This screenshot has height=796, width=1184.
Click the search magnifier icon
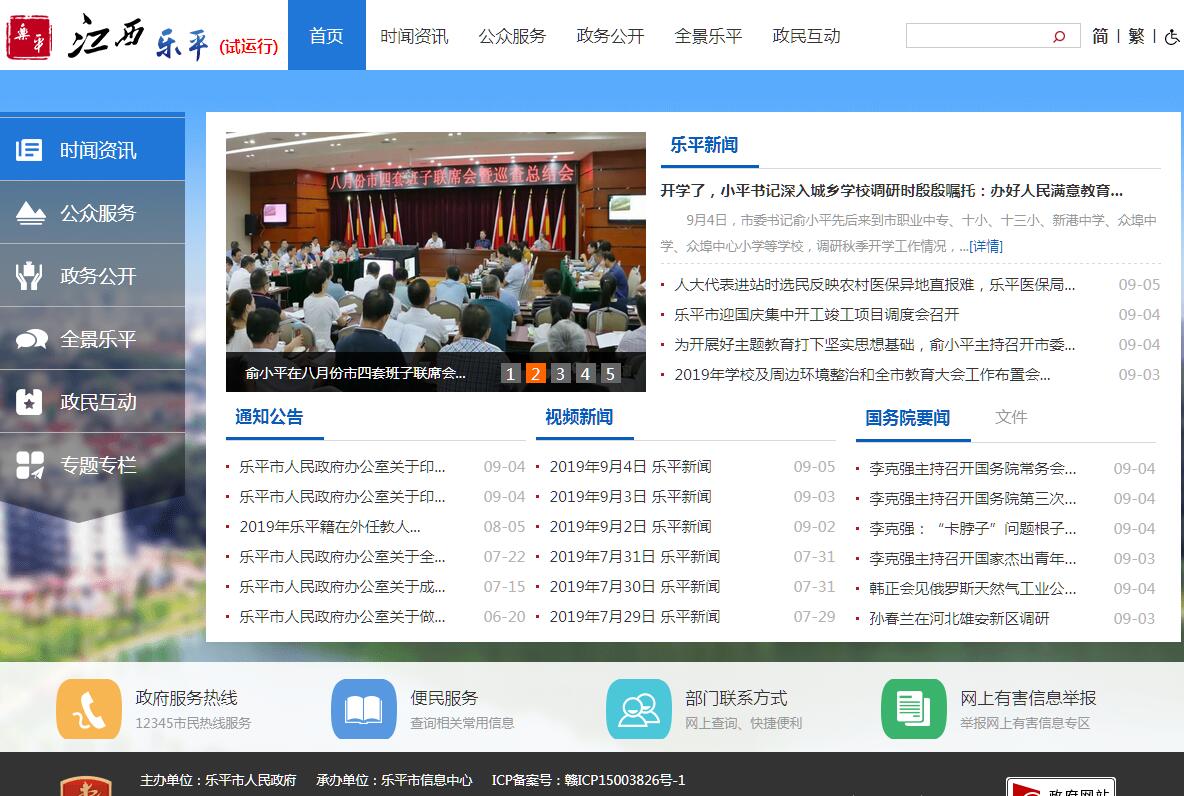pos(1059,37)
